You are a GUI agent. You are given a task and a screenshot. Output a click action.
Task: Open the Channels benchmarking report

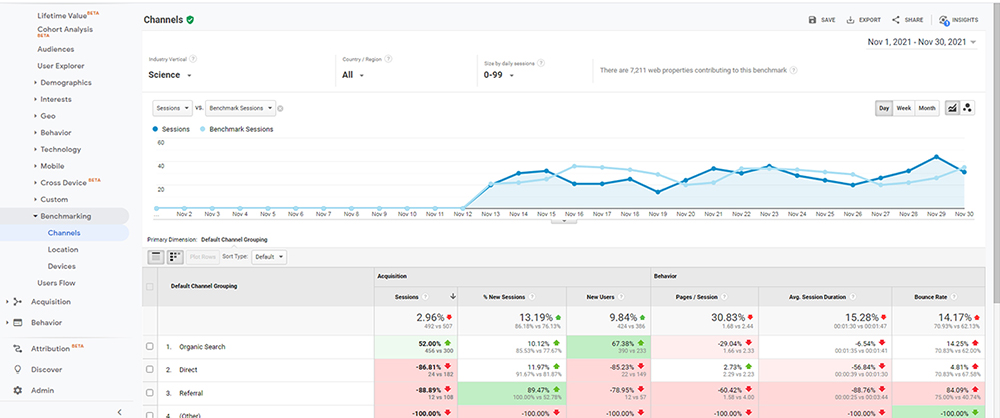pyautogui.click(x=64, y=233)
